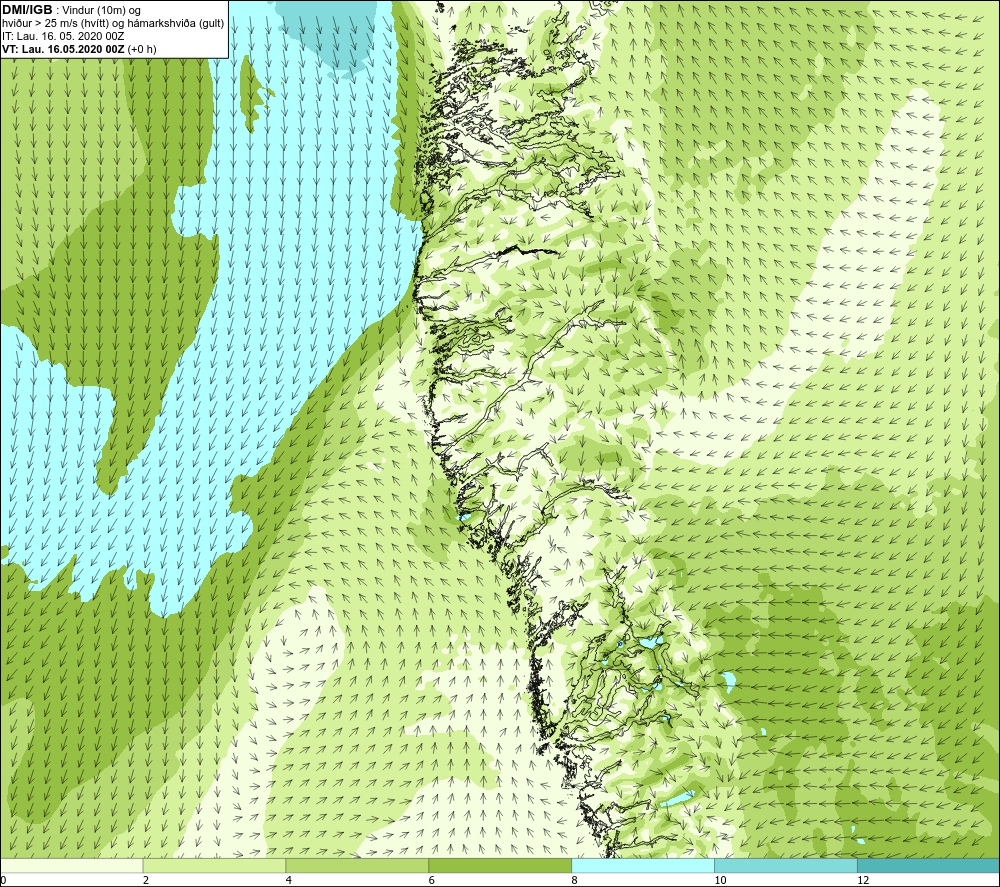The width and height of the screenshot is (1000, 887).
Task: Click the 'VT: Lau. 16.05.2020 00Z' line
Action: [x=63, y=49]
